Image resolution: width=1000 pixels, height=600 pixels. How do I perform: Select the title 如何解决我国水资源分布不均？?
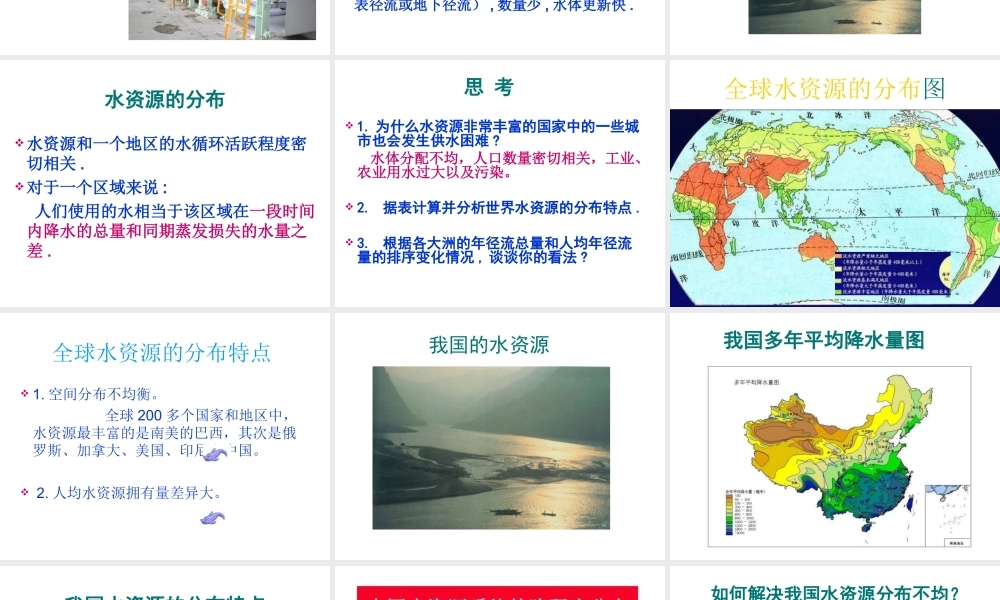[x=835, y=592]
